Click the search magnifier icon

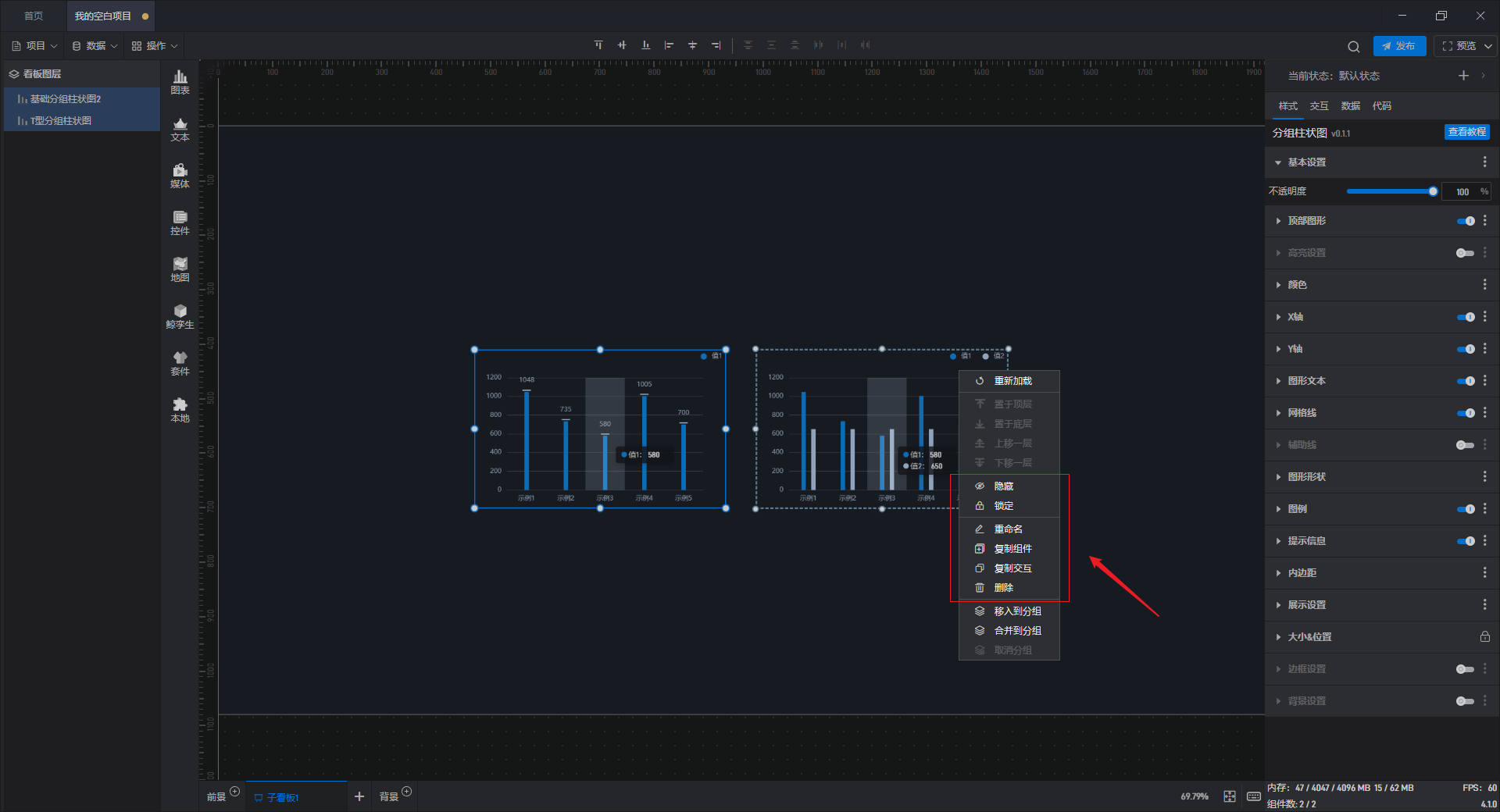(1354, 46)
